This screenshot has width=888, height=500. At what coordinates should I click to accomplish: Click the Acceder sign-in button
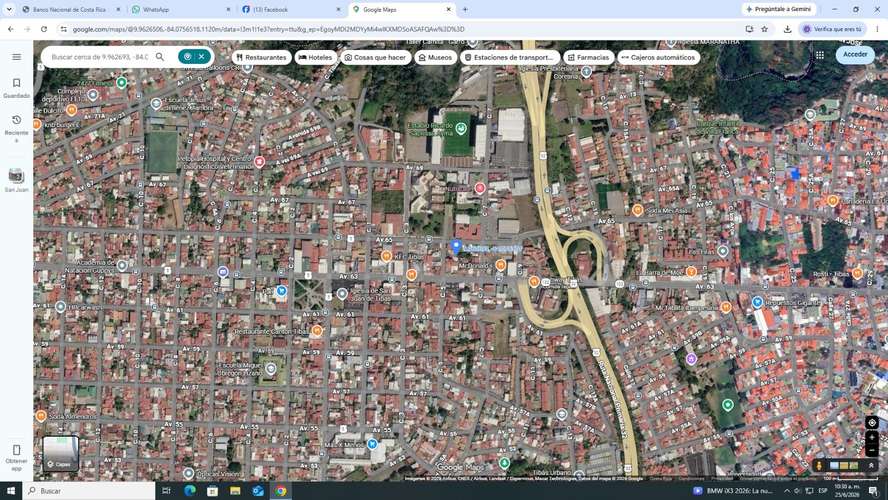click(x=855, y=54)
